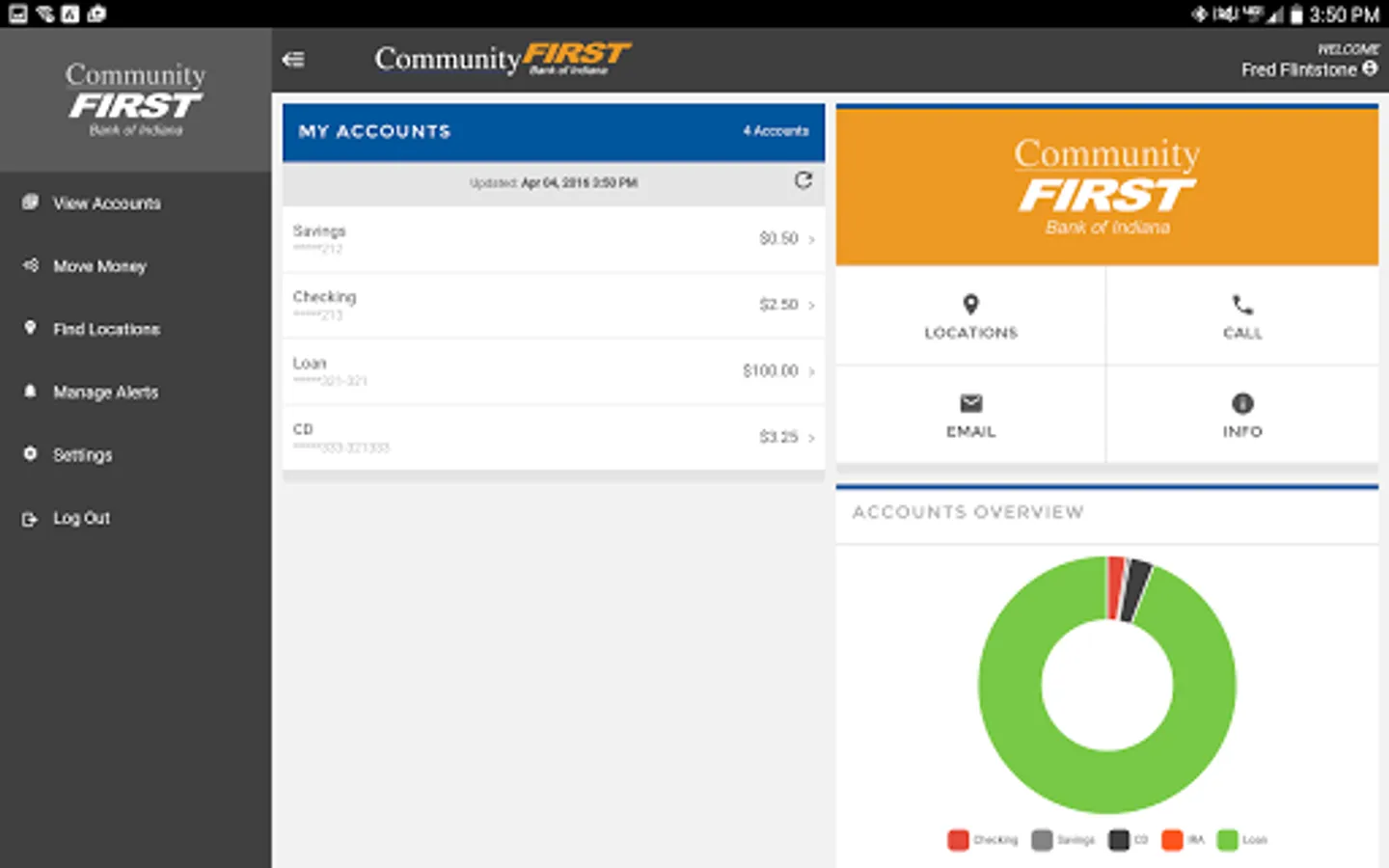Tap the Info circle icon
1389x868 pixels.
click(1242, 403)
